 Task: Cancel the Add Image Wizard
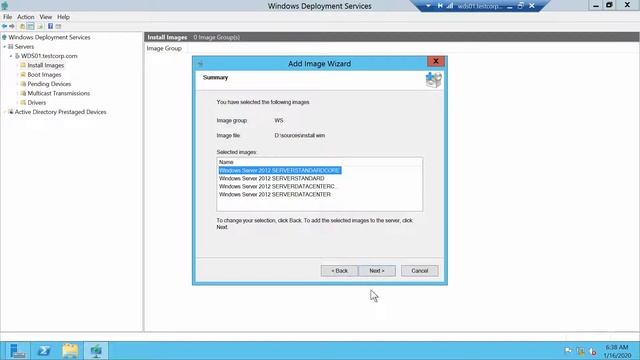click(x=420, y=271)
